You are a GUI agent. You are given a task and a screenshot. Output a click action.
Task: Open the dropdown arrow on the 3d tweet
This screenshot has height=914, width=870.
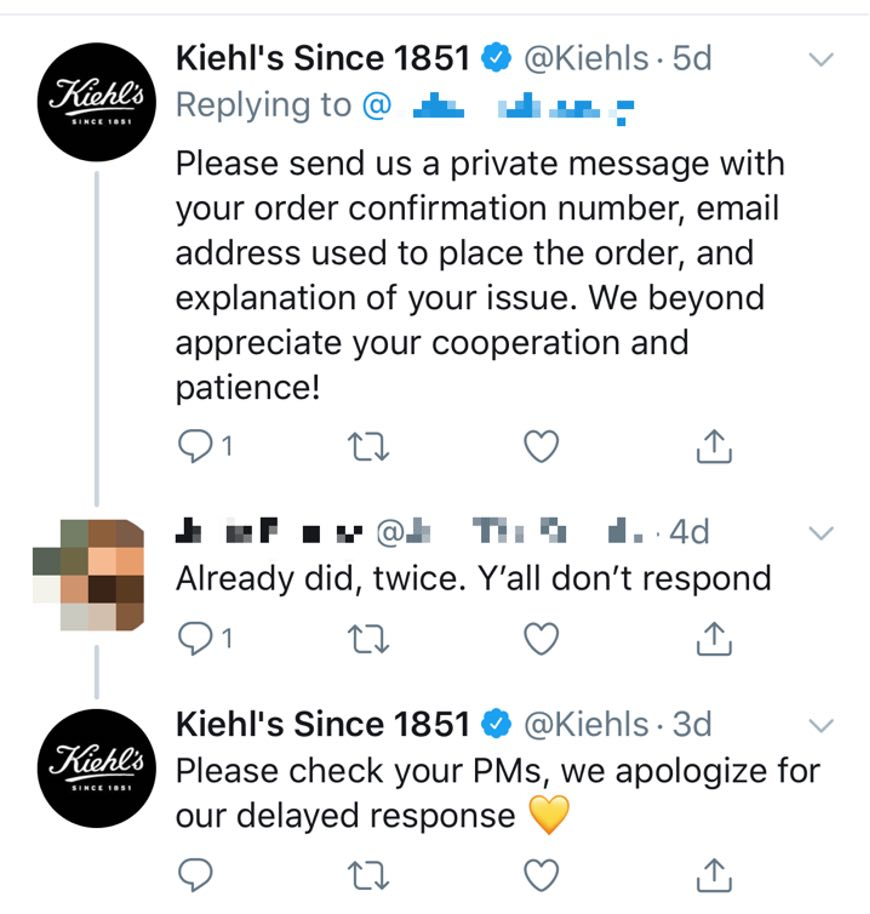point(820,724)
